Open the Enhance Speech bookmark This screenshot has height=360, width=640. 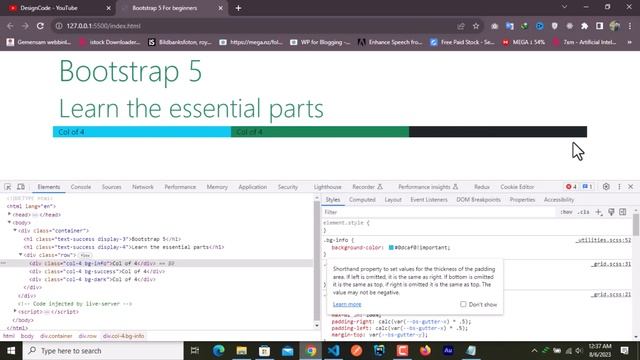tap(390, 42)
